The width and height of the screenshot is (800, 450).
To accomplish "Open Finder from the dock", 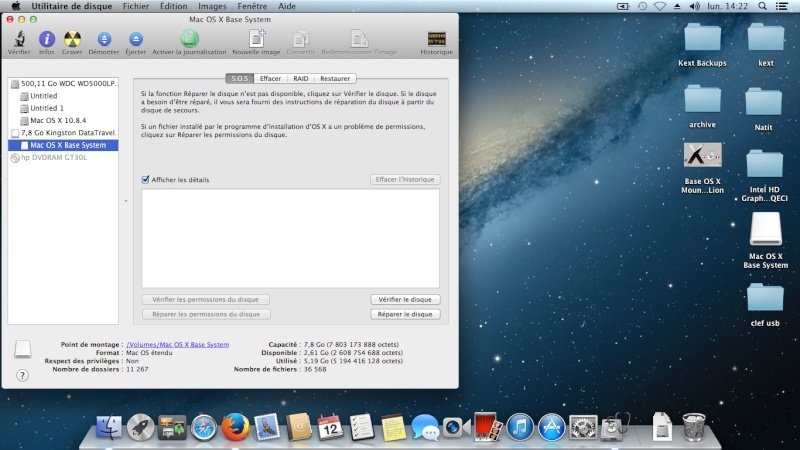I will [109, 428].
